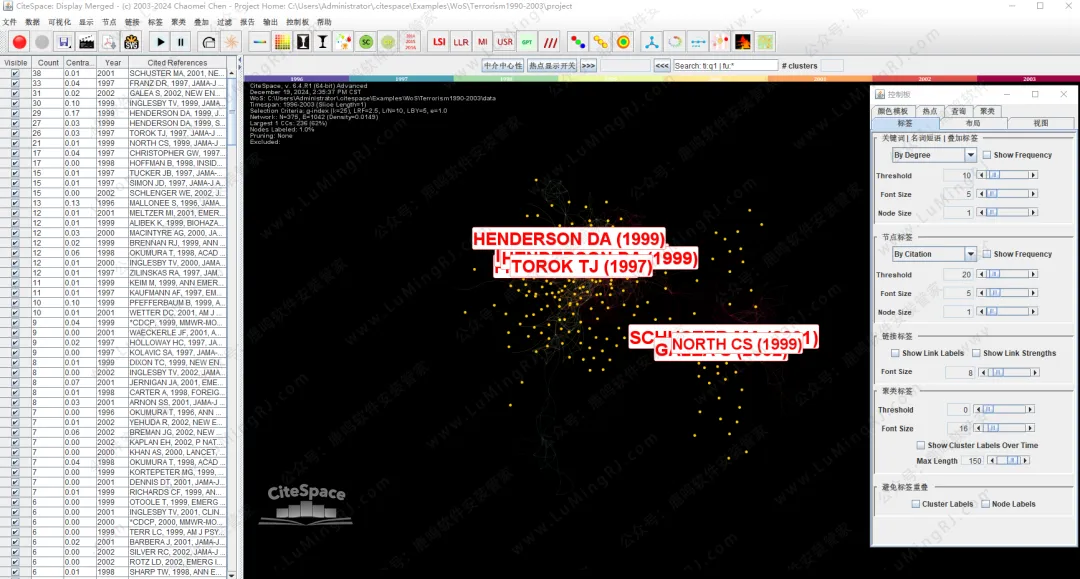Select LSI cluster labeling icon
The image size is (1080, 579).
(438, 42)
